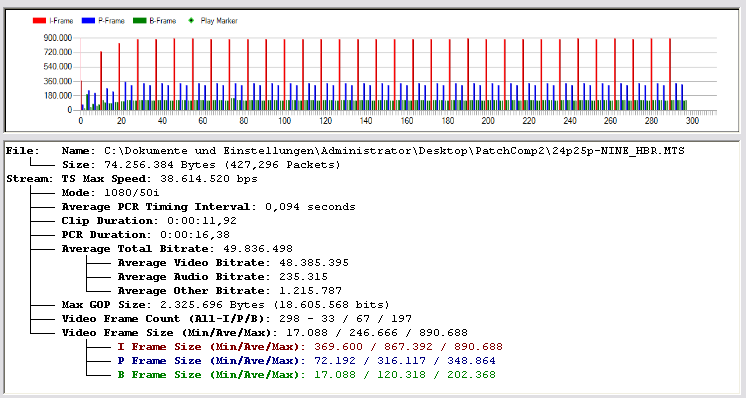Click the File root tree node
The image size is (746, 398).
tap(23, 151)
